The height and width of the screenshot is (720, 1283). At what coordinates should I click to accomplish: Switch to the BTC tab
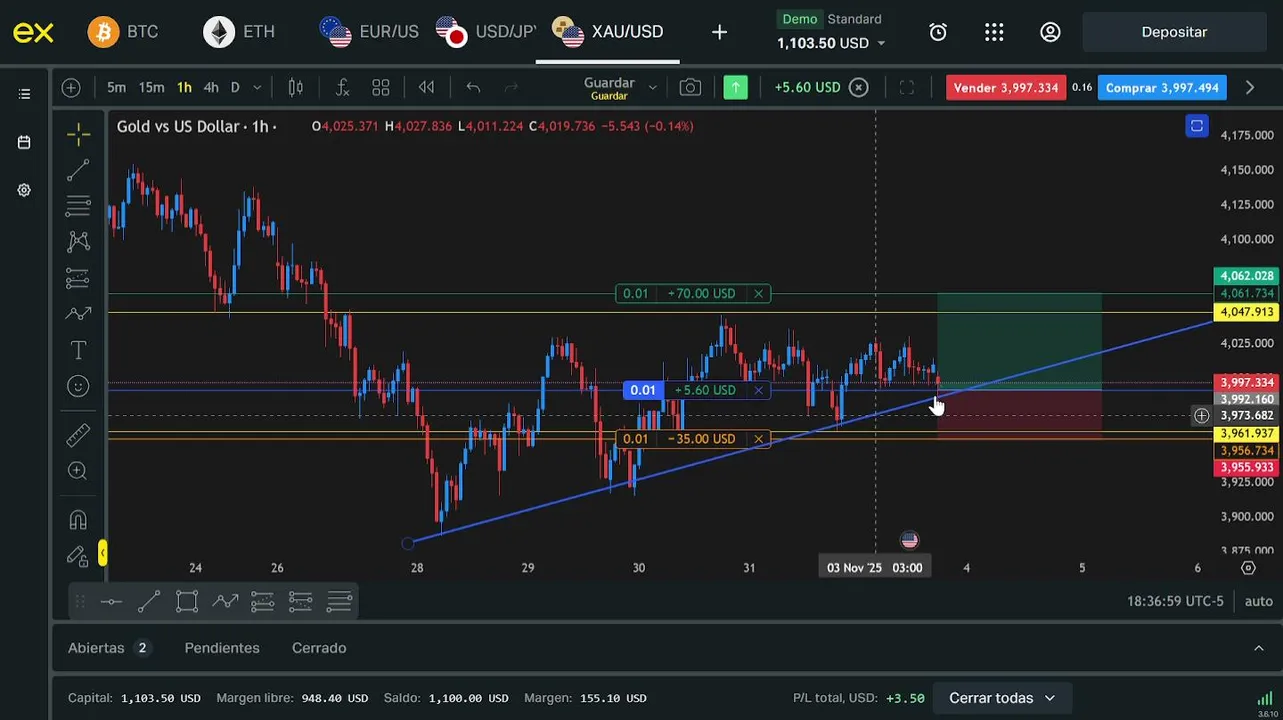point(124,32)
